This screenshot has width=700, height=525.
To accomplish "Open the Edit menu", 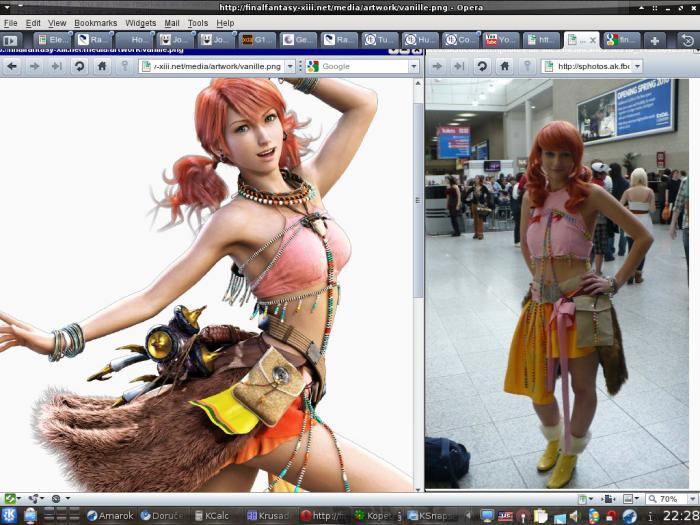I will pos(33,23).
